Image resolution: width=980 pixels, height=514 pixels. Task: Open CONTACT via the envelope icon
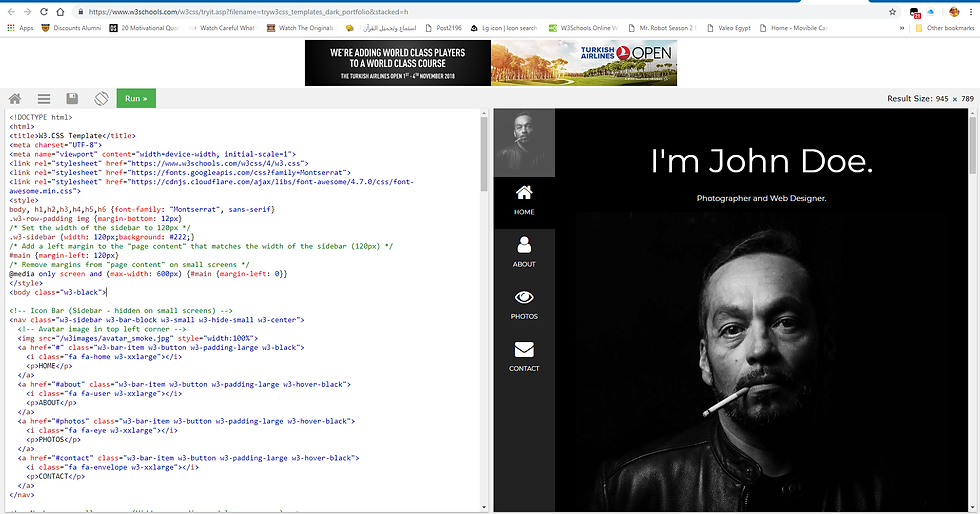coord(524,350)
